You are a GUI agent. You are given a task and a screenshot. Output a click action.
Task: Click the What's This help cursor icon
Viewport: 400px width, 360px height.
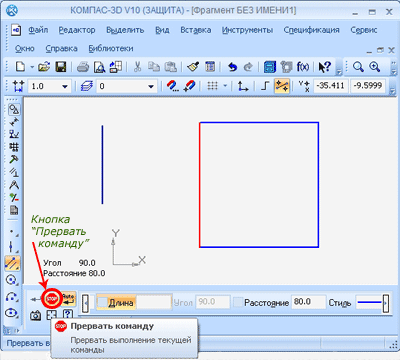[x=324, y=67]
